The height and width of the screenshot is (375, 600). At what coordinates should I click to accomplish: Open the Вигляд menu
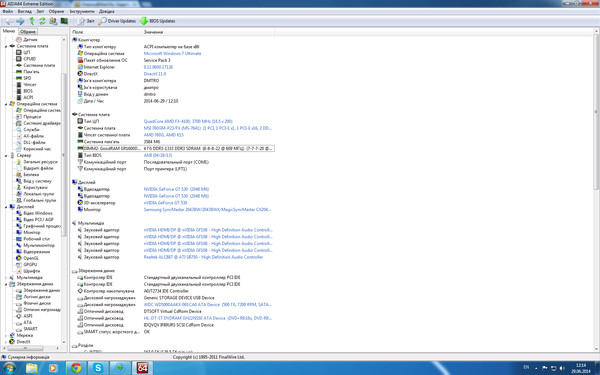pos(24,11)
